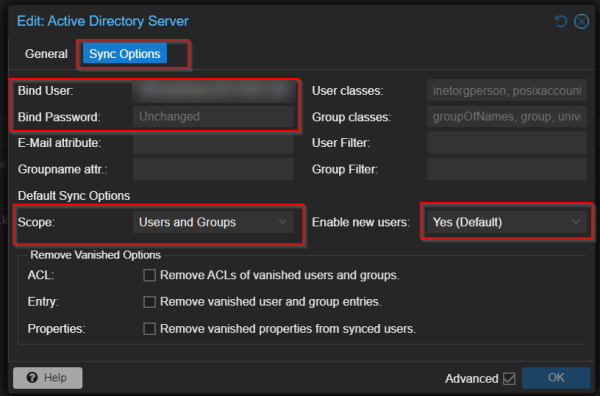Click the reset form icon
This screenshot has height=396, width=600.
(561, 21)
